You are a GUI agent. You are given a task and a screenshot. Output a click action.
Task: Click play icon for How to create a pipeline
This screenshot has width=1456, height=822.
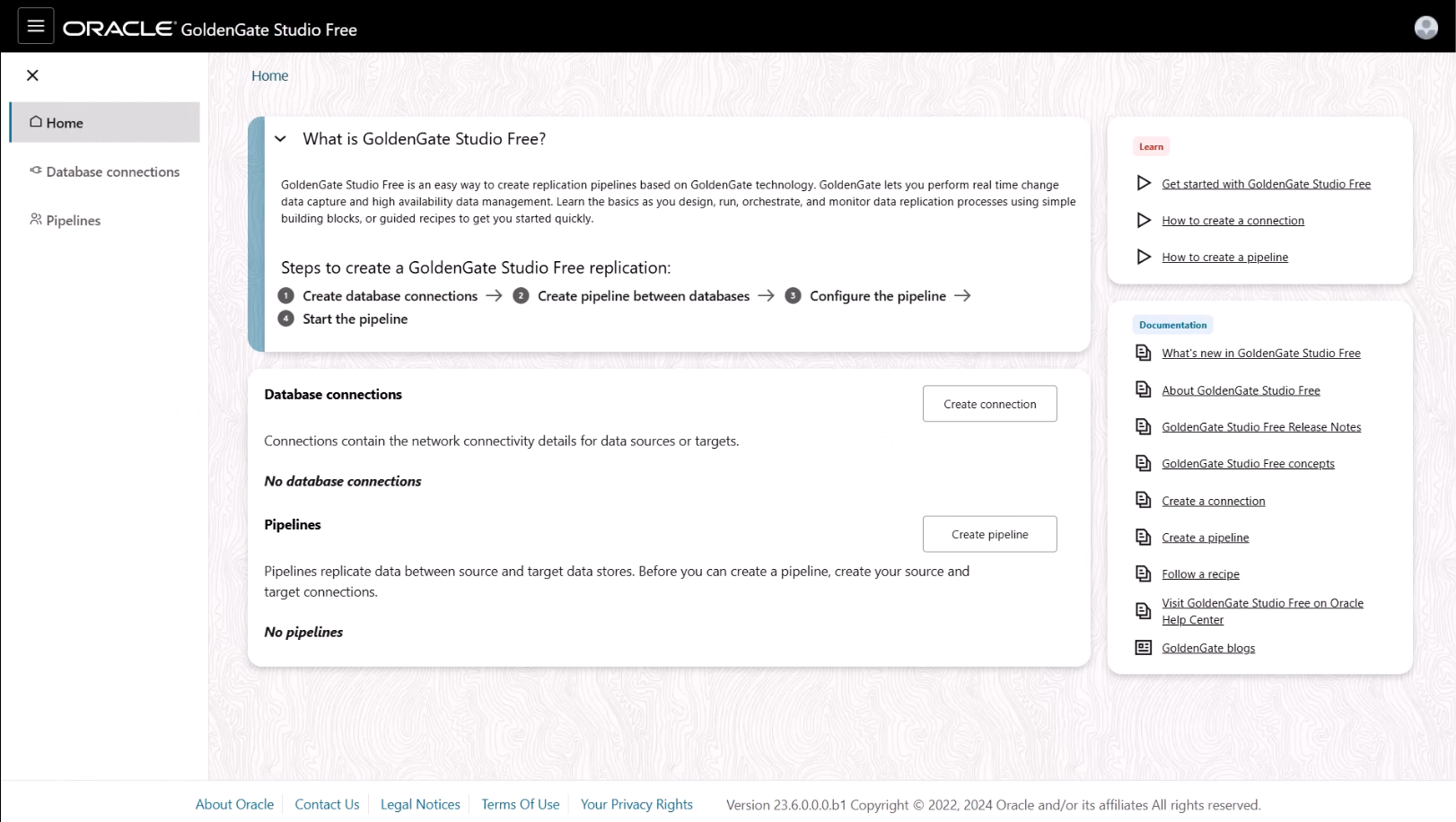[1144, 257]
